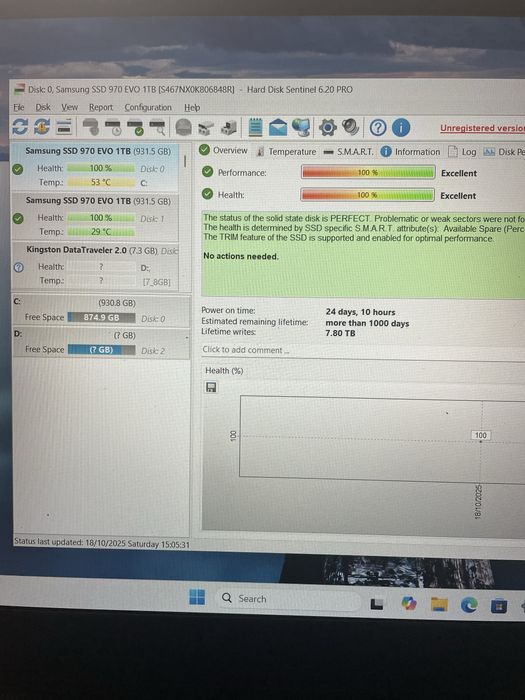Click the disk icon with clock overlay

(112, 127)
